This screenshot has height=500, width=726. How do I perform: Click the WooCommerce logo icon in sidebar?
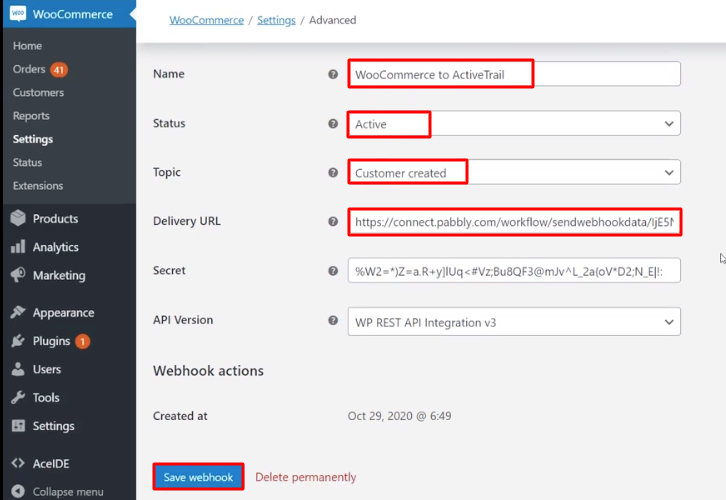[18, 13]
